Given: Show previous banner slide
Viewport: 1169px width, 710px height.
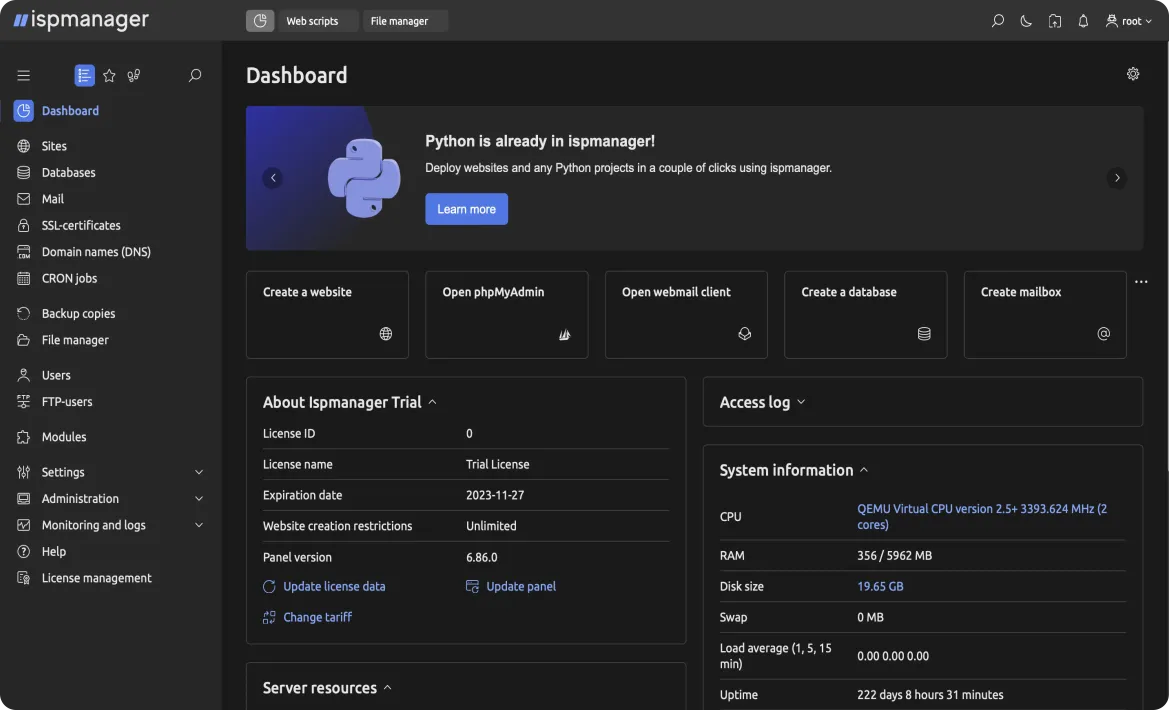Looking at the screenshot, I should 273,178.
